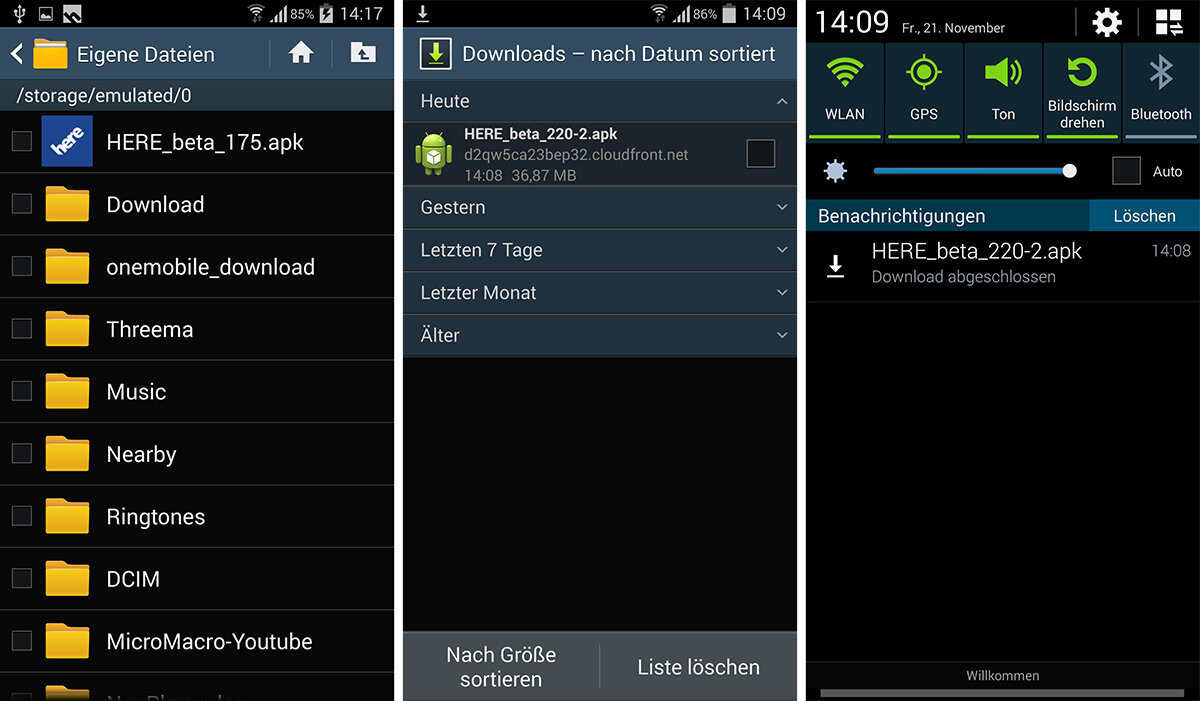Toggle Bluetooth quick setting
Screen dimensions: 1200x701
(1160, 89)
